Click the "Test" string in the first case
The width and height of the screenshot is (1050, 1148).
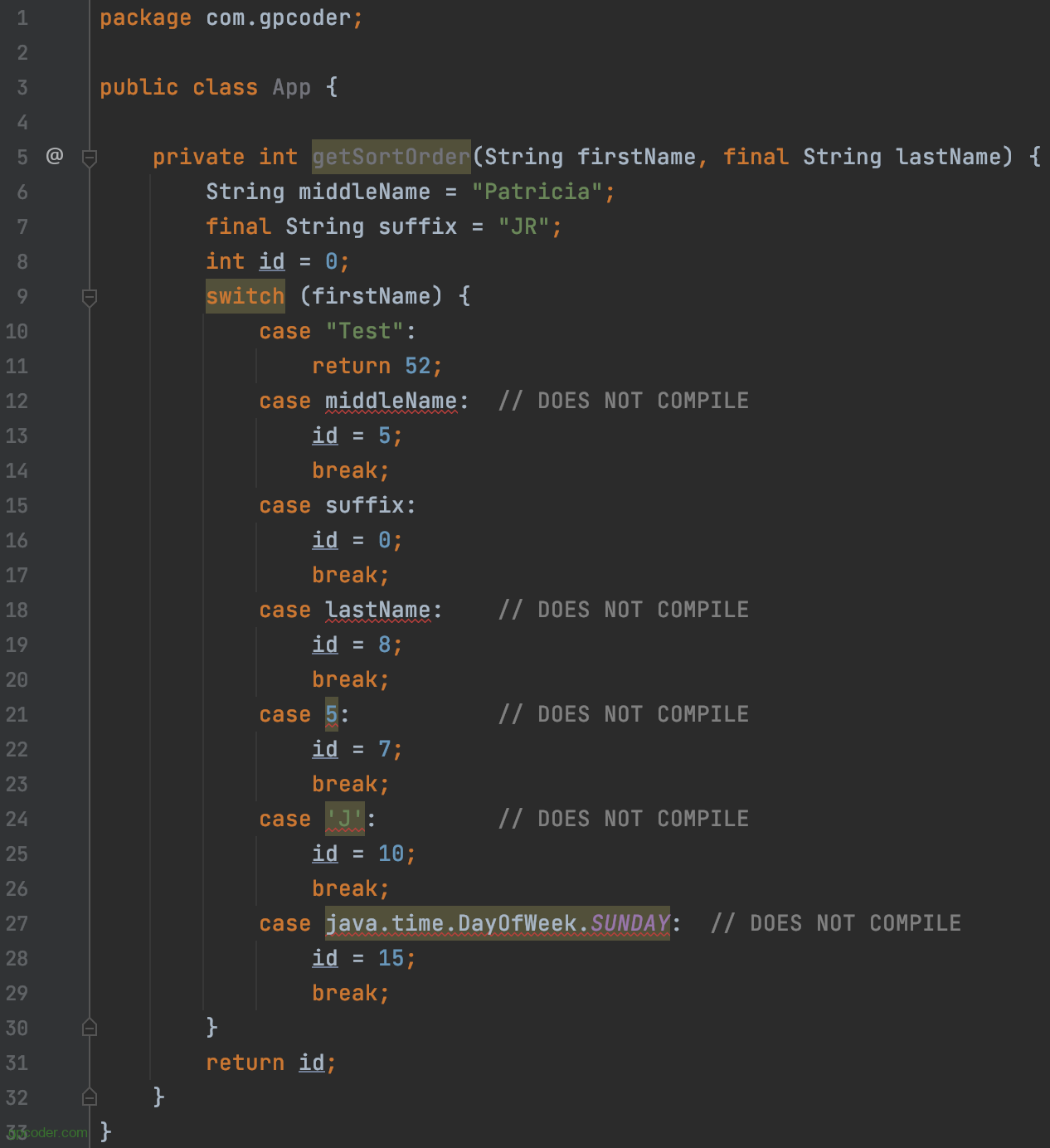pyautogui.click(x=364, y=332)
